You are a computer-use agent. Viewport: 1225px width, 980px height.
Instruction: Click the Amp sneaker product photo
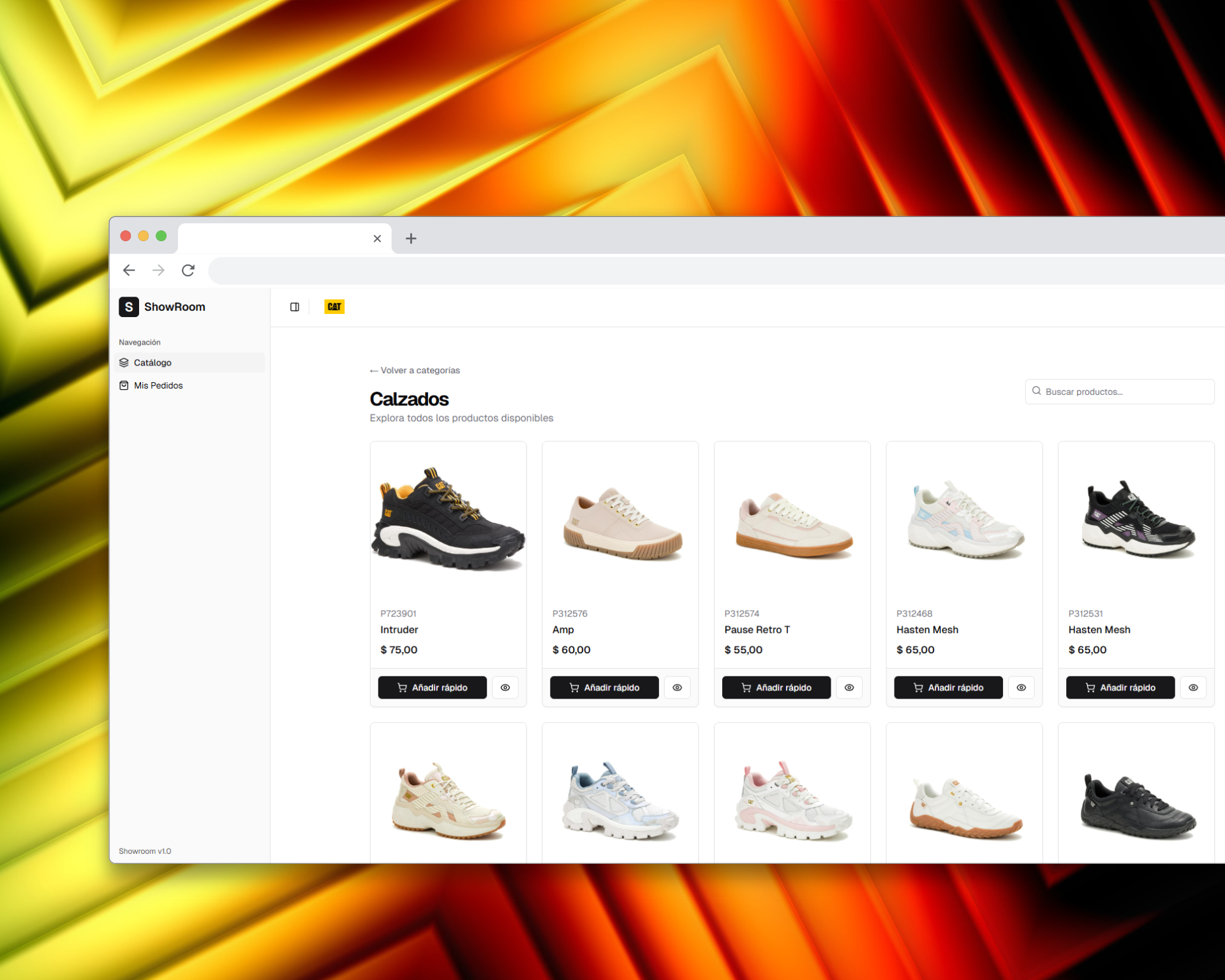(620, 520)
